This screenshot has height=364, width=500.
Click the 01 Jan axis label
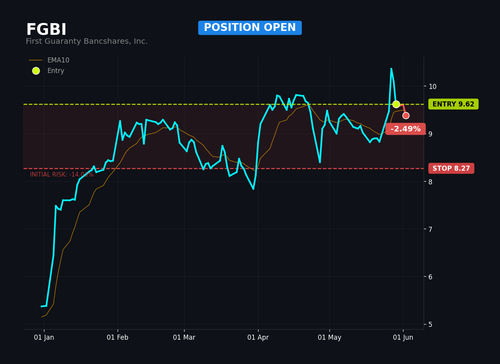click(x=44, y=337)
